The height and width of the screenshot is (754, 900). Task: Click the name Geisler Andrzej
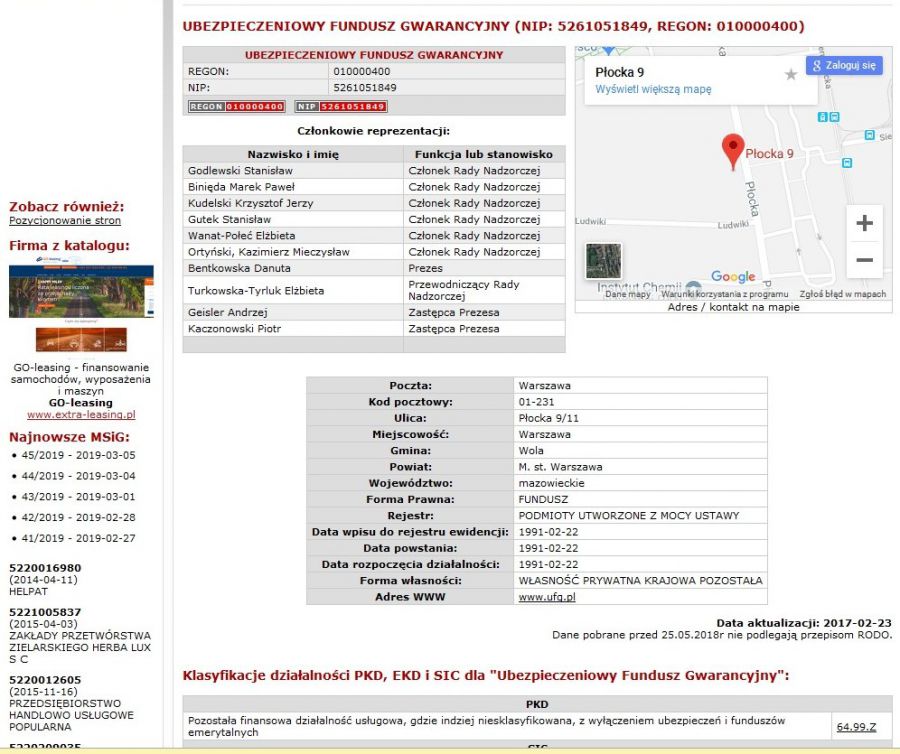coord(228,312)
